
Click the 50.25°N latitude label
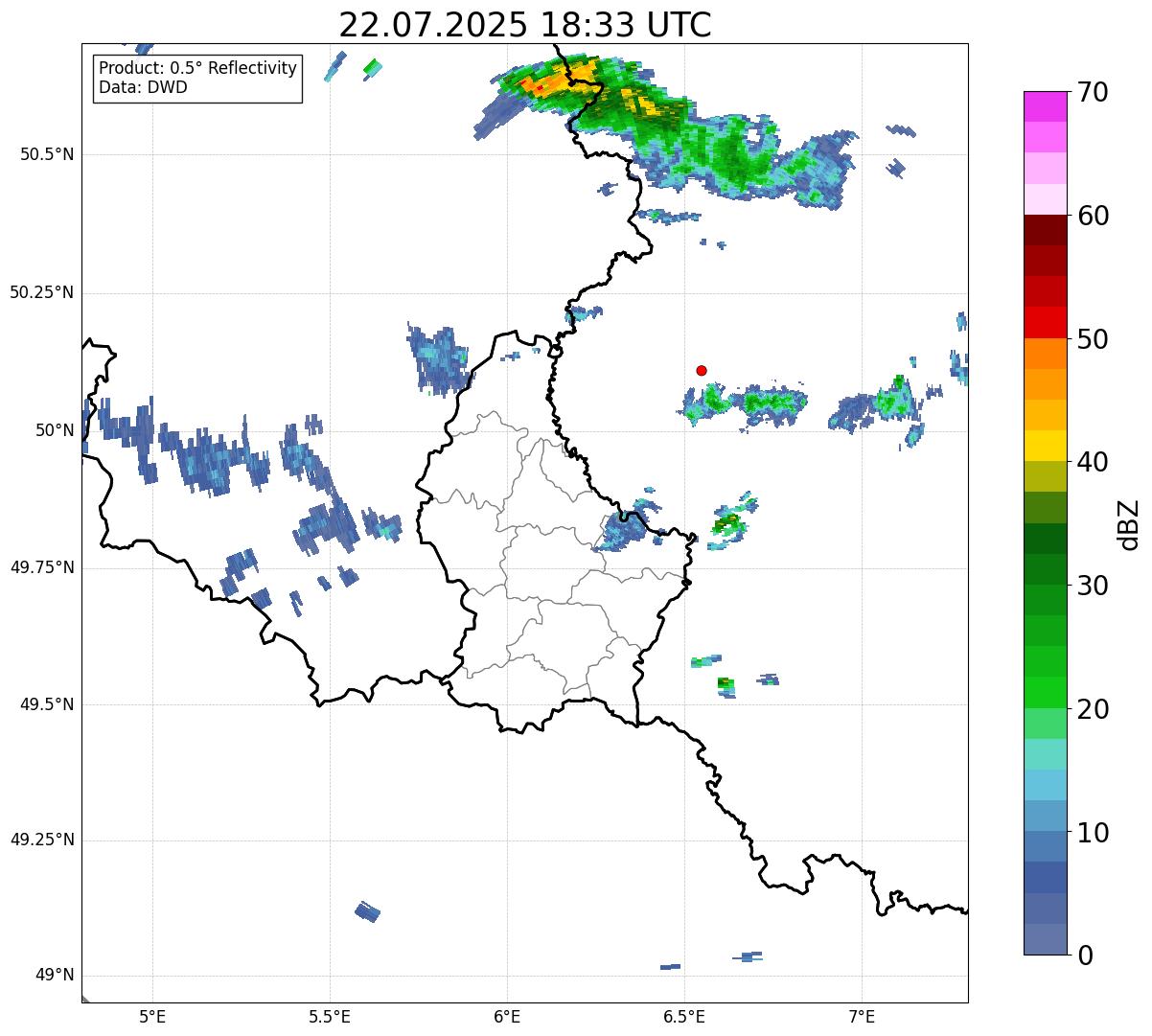click(x=42, y=292)
